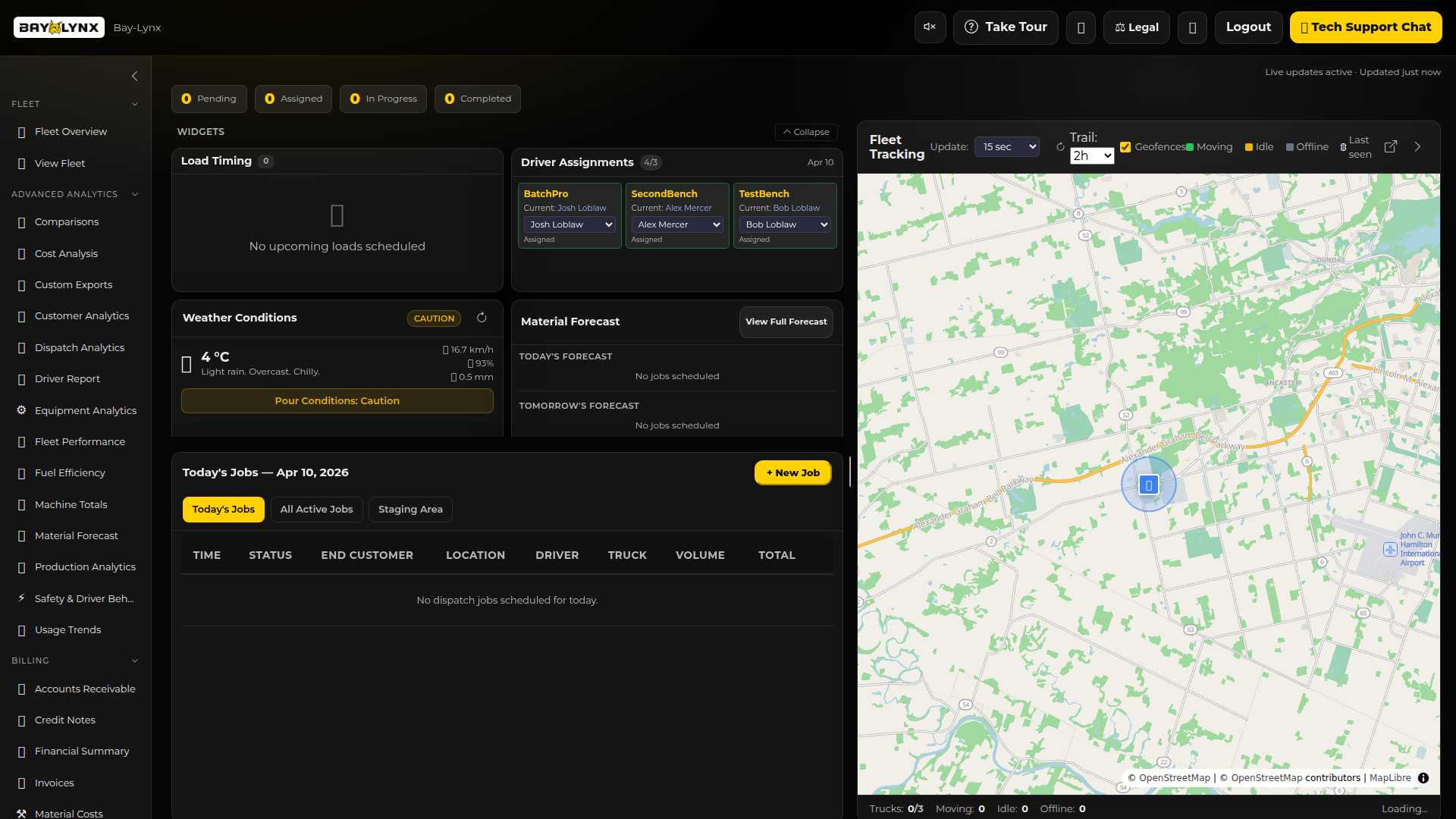Open Legal via the scales icon
This screenshot has height=819, width=1456.
tap(1121, 27)
